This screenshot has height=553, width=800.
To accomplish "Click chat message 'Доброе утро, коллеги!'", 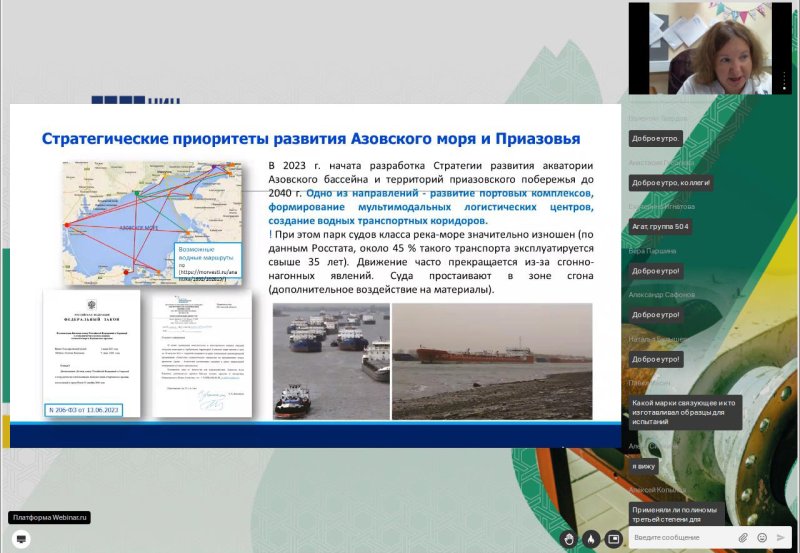I will [x=670, y=183].
